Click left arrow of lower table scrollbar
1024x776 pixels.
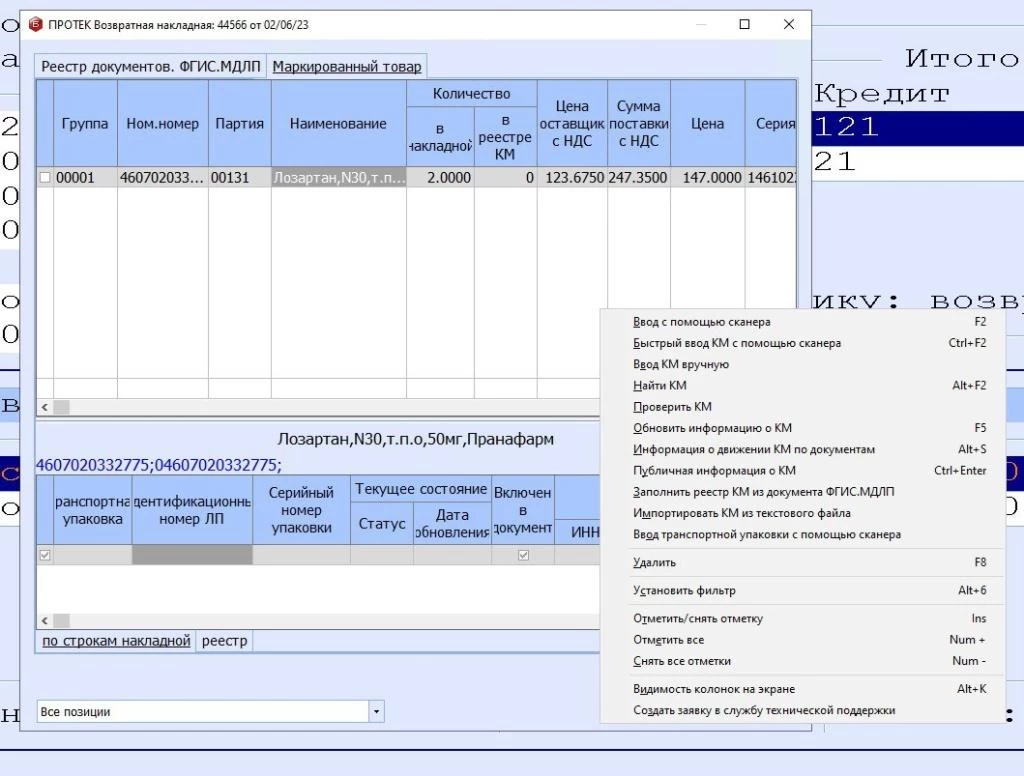pyautogui.click(x=44, y=621)
